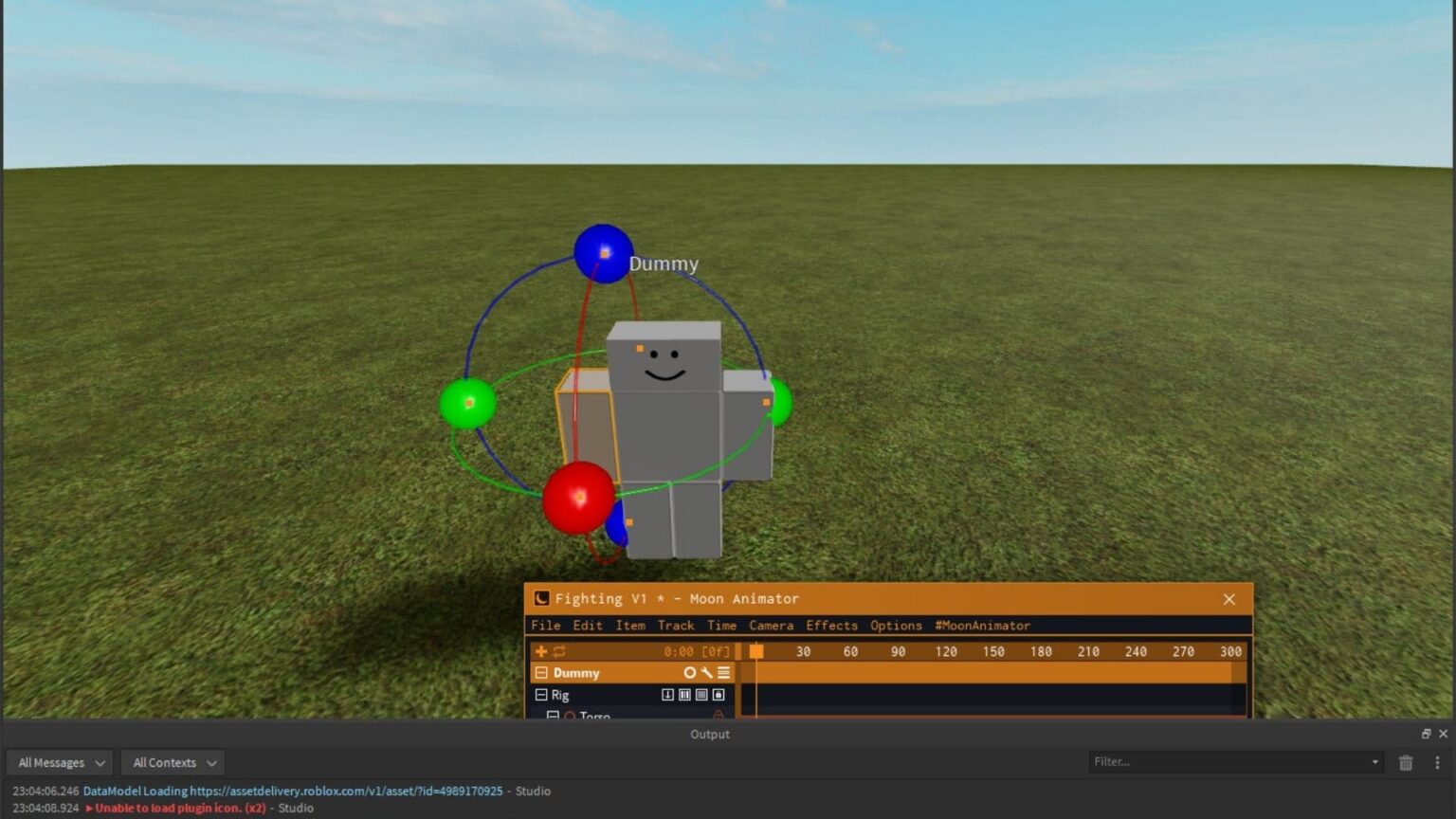Click the circle icon beside the Dummy wrench
The image size is (1456, 819).
[689, 673]
